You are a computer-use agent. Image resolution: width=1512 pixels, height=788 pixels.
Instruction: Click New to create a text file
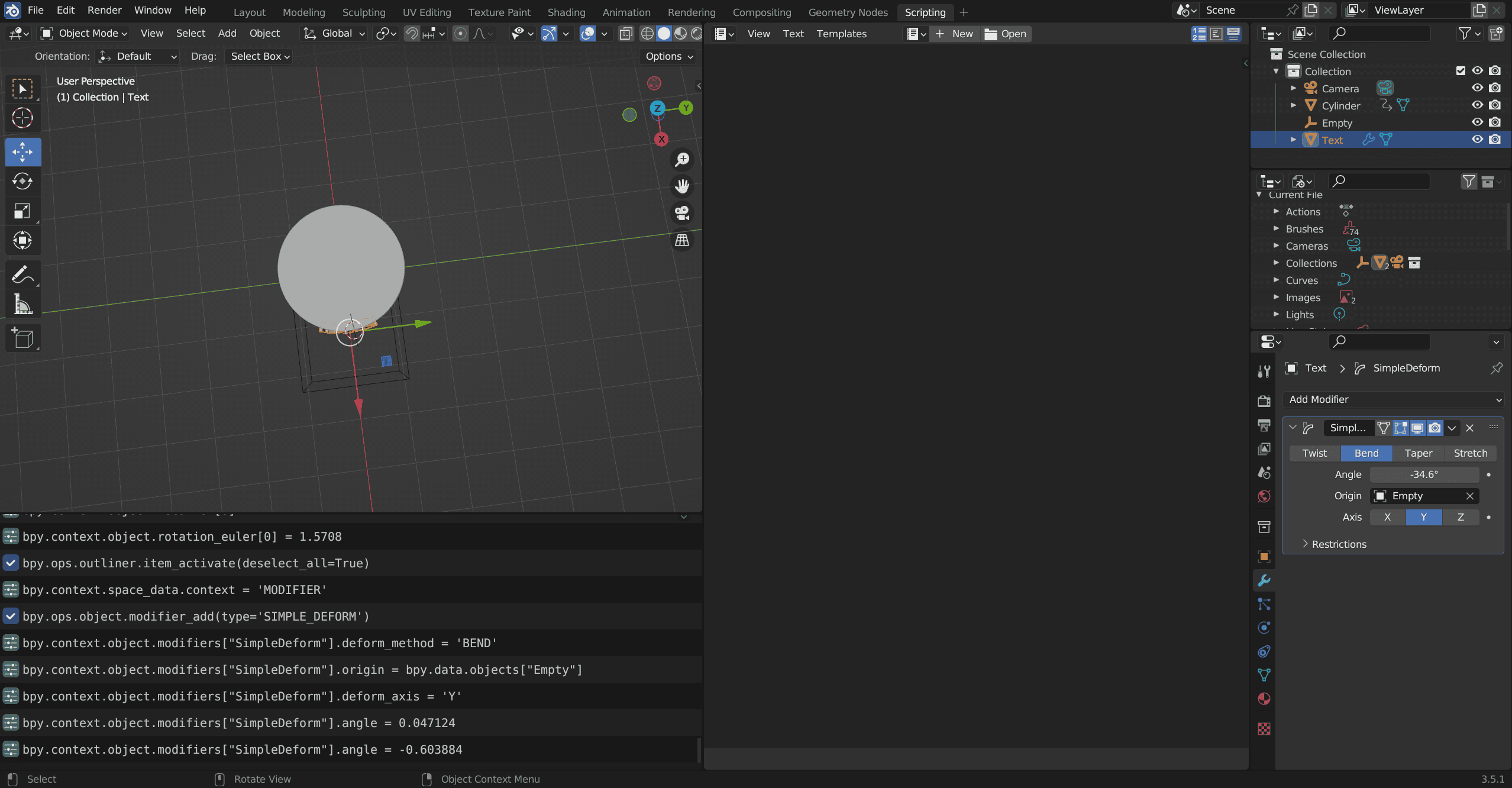click(954, 34)
